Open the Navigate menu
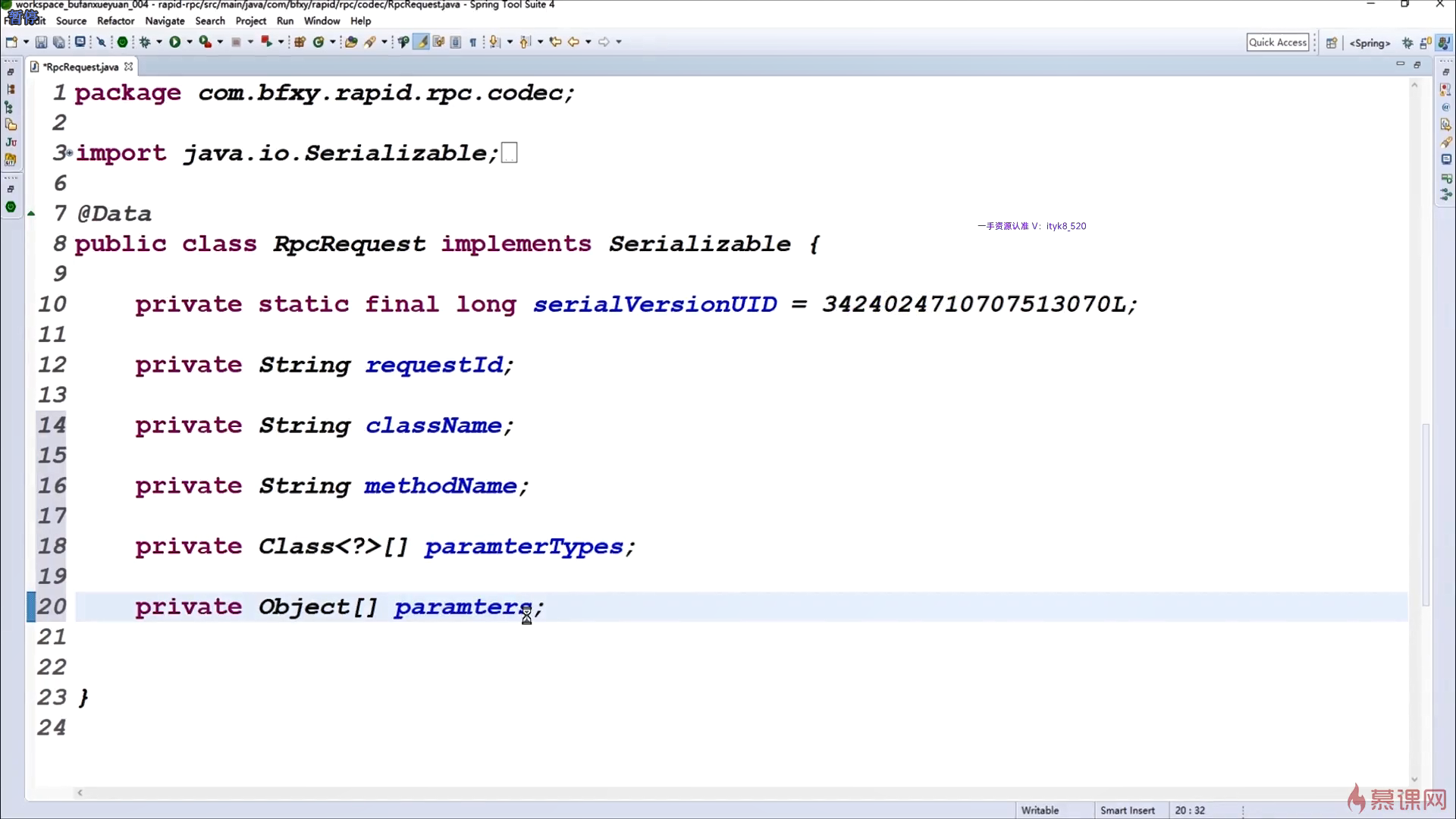 165,20
